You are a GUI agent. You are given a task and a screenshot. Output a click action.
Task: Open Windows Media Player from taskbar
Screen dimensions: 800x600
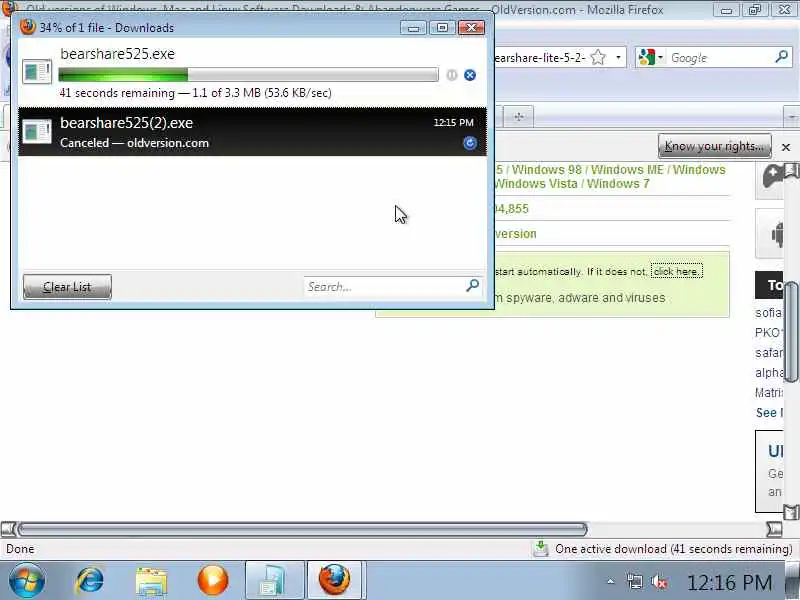pos(213,581)
